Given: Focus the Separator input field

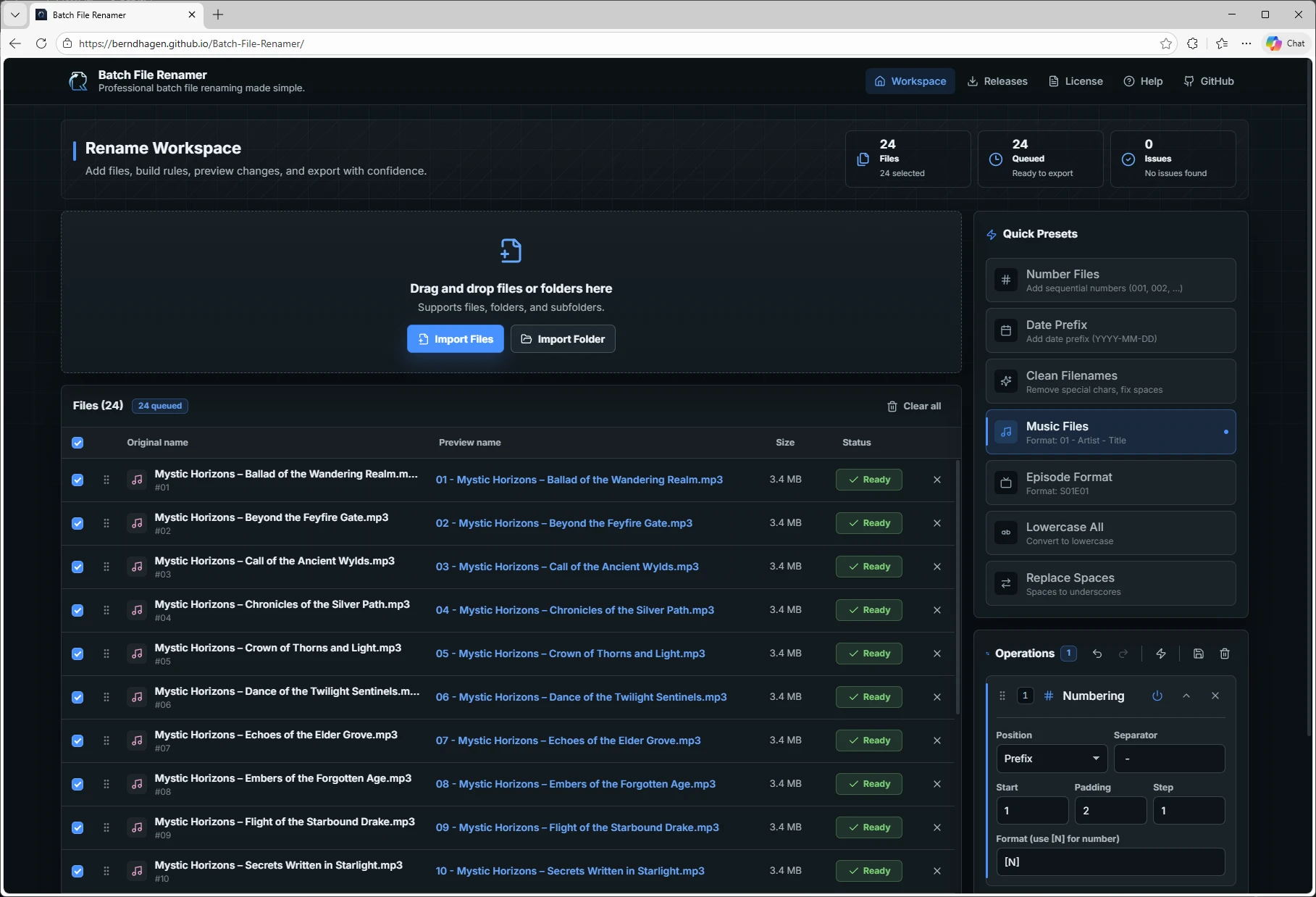Looking at the screenshot, I should (x=1169, y=759).
